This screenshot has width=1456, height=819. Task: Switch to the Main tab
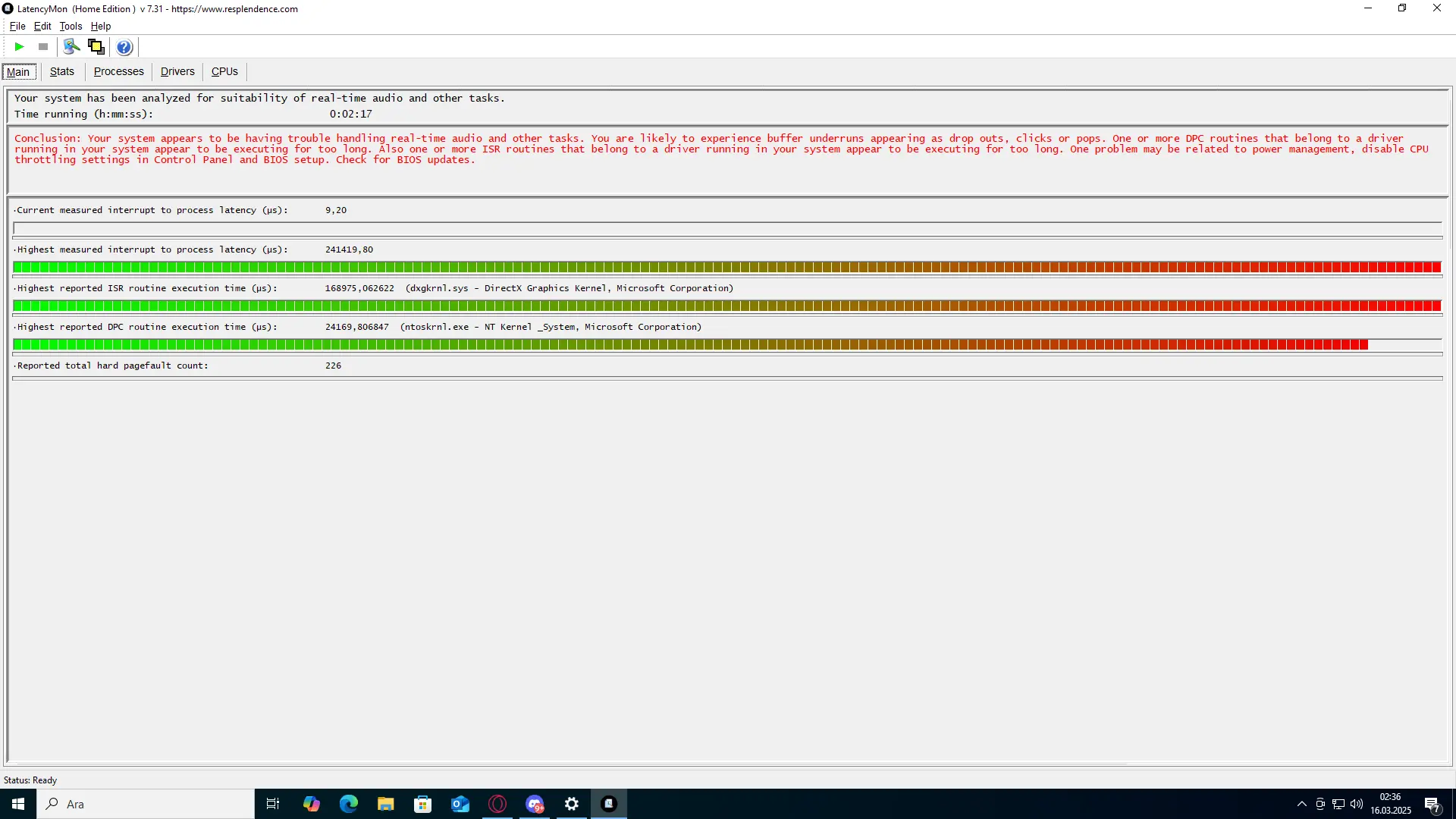(18, 72)
